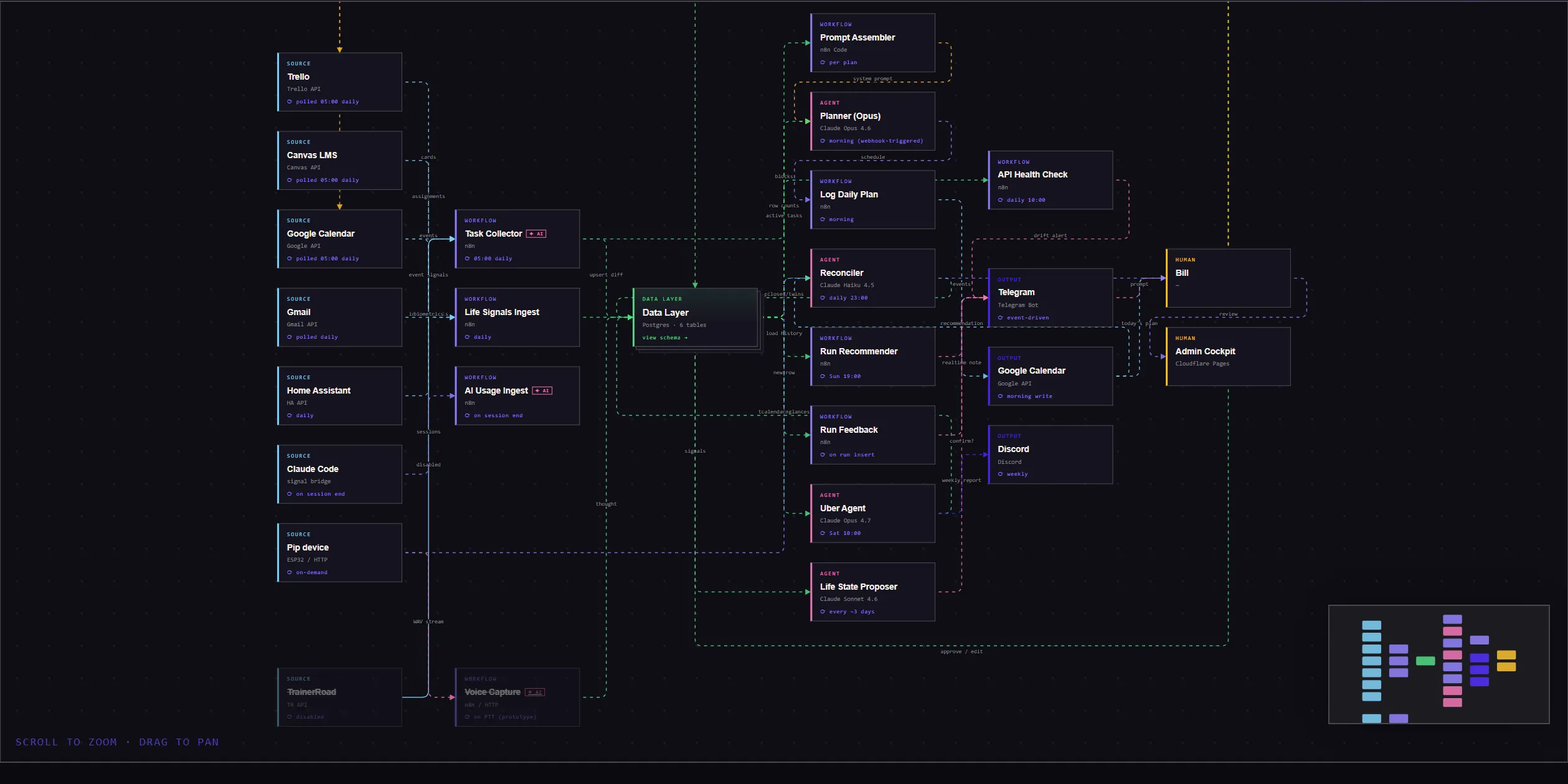Screen dimensions: 1568x784
Task: Select the Bill human node
Action: (1228, 278)
